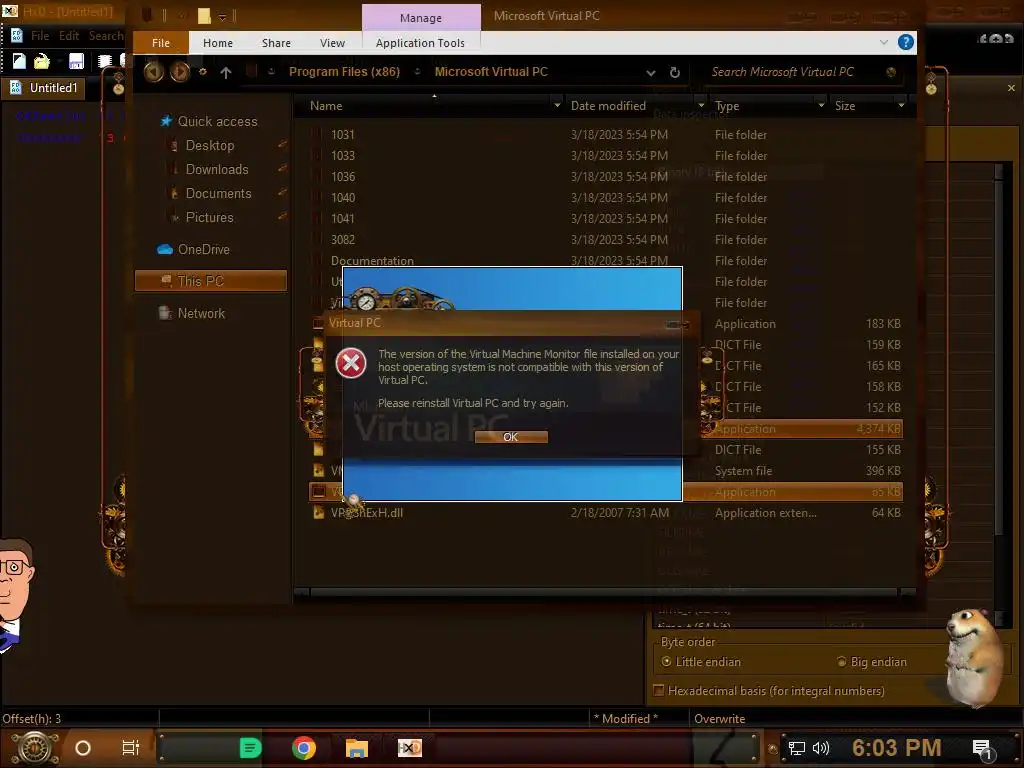Select the VPCShExH.dll file

[366, 513]
